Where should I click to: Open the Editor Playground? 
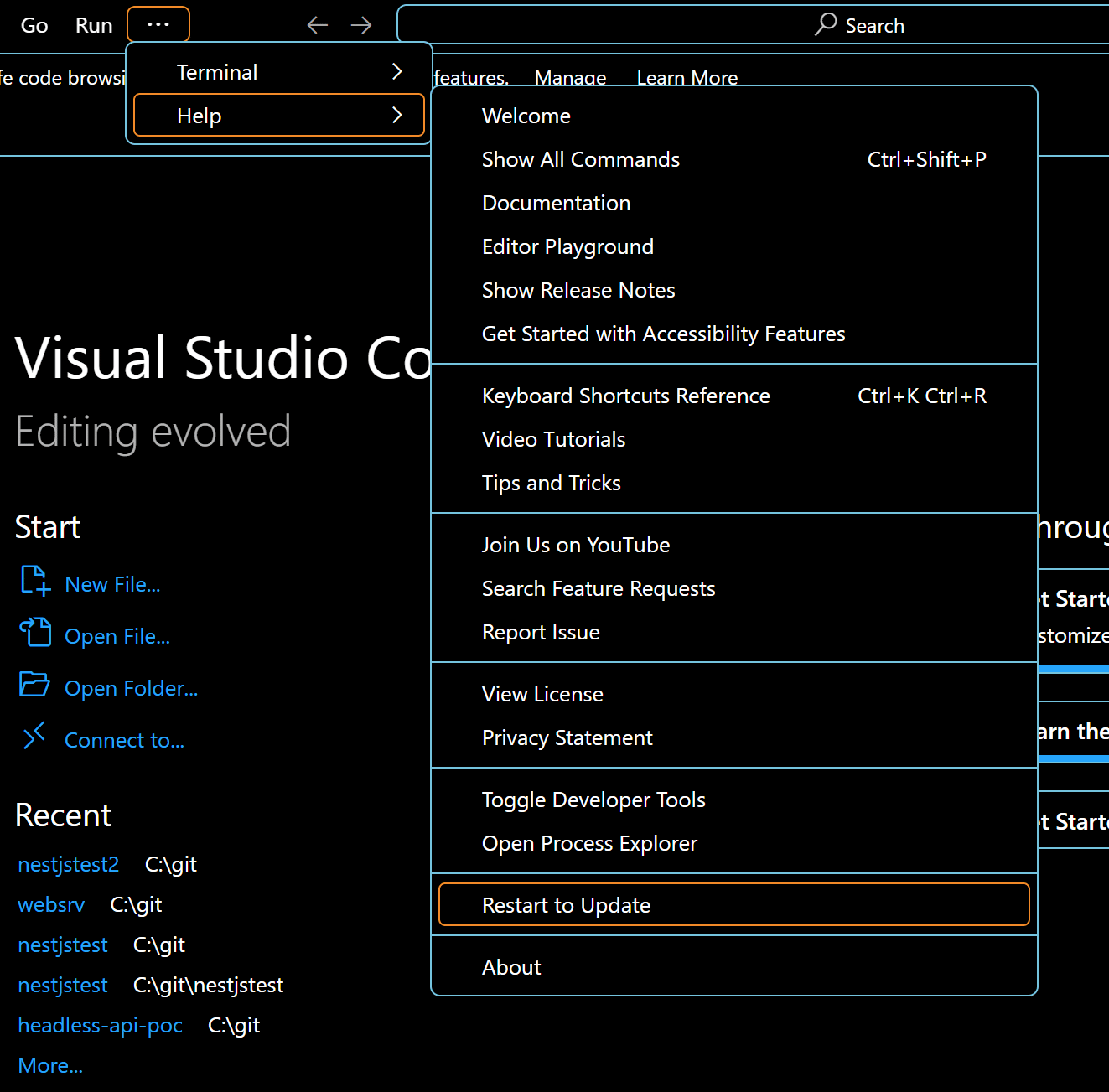point(567,246)
